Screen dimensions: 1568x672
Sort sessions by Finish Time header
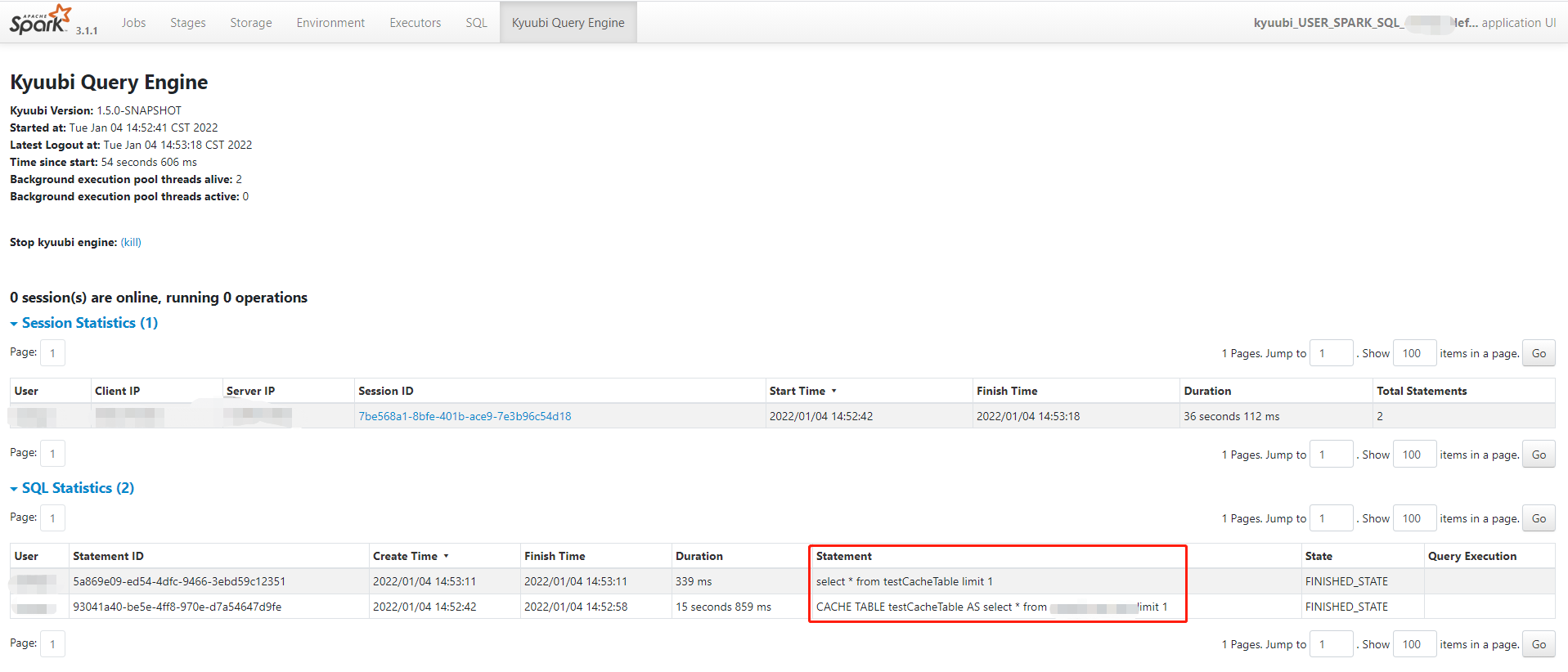tap(1007, 391)
